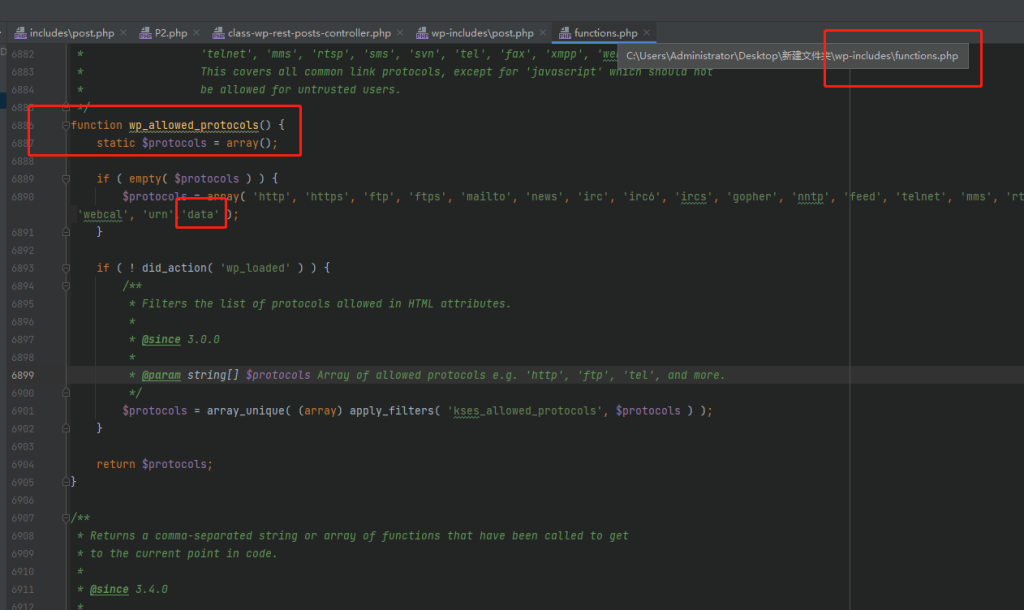Fold the if did_action block at line 6893
The image size is (1024, 610).
click(x=65, y=268)
